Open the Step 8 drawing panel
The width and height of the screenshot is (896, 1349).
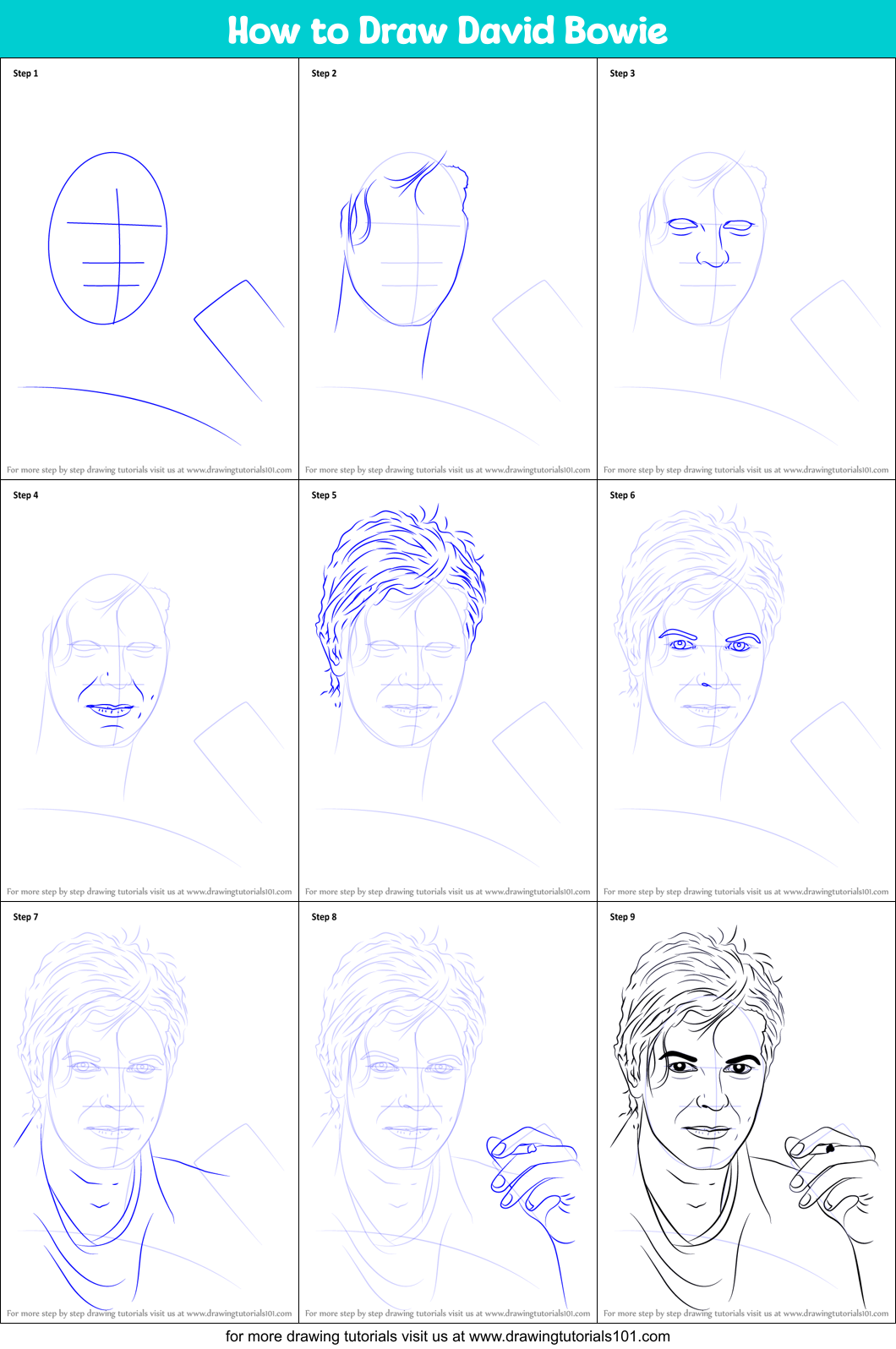pyautogui.click(x=448, y=1112)
